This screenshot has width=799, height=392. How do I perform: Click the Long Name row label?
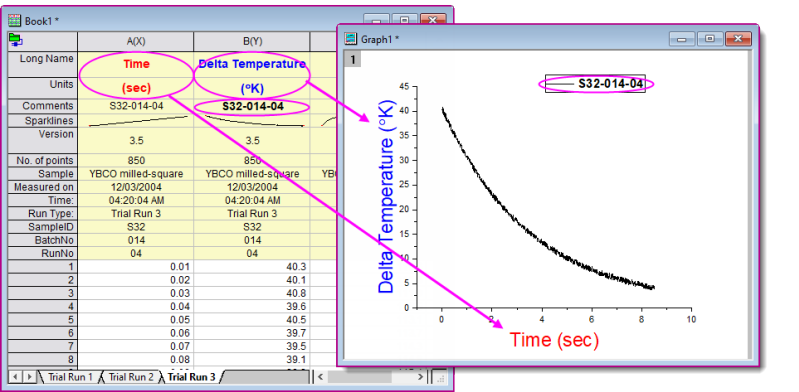pyautogui.click(x=43, y=64)
